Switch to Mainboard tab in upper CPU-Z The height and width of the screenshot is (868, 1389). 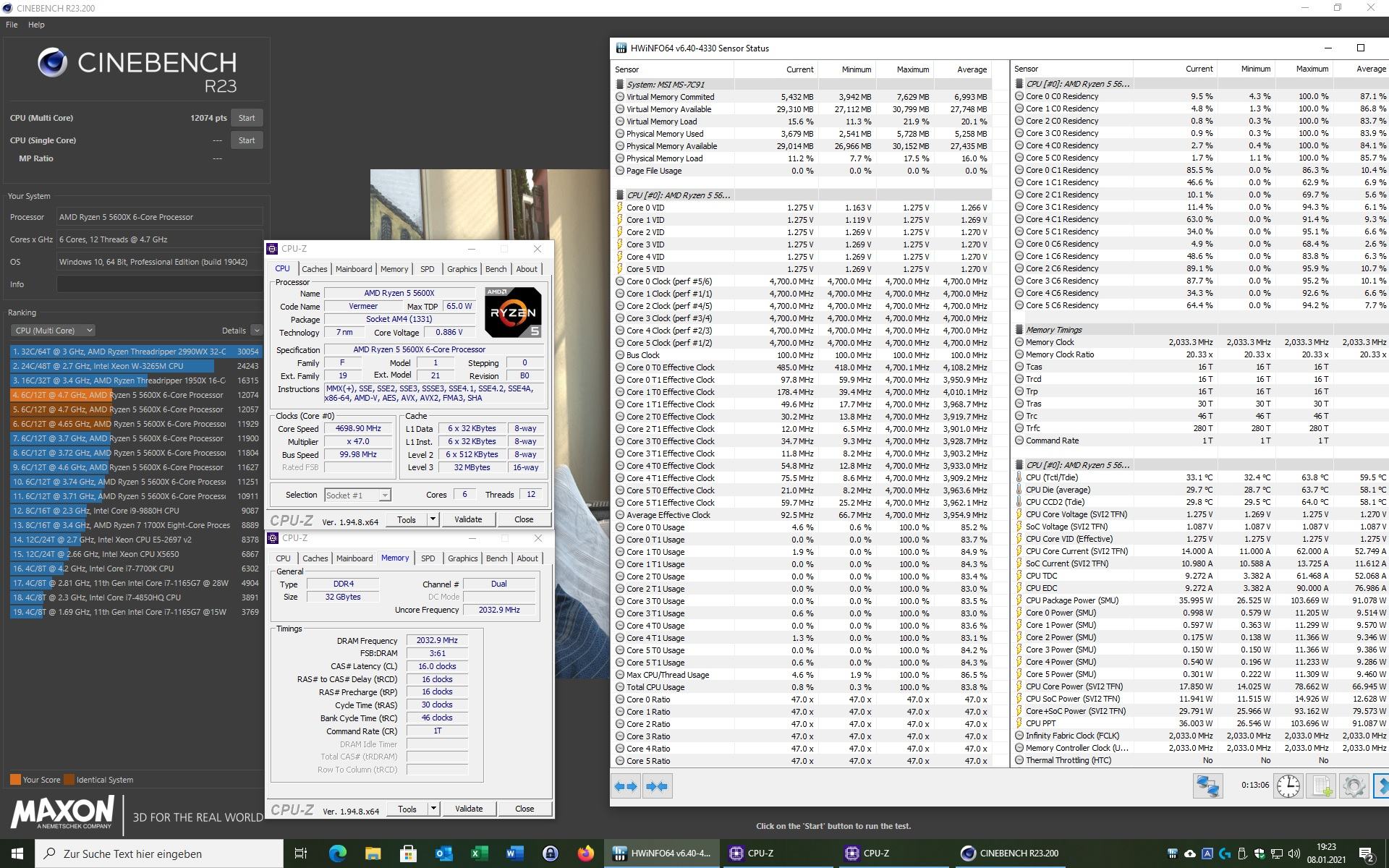[354, 269]
